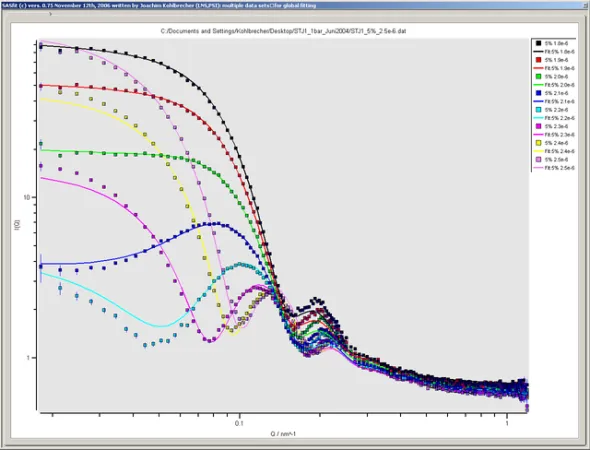Screen dimensions: 590x450
Task: Click the red square '5% 1.9e-6' legend marker
Action: 538,60
